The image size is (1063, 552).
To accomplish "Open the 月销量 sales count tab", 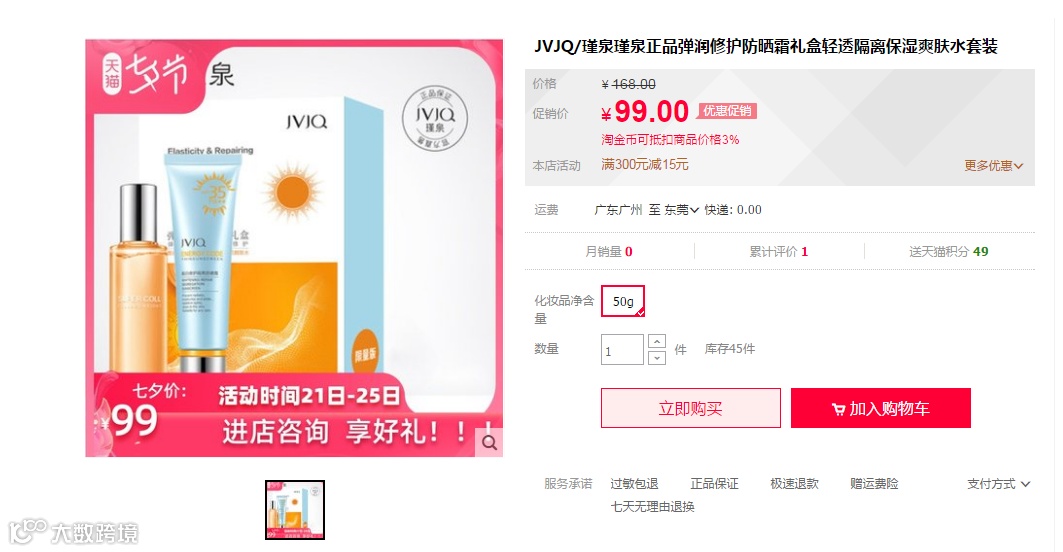I will coord(609,252).
